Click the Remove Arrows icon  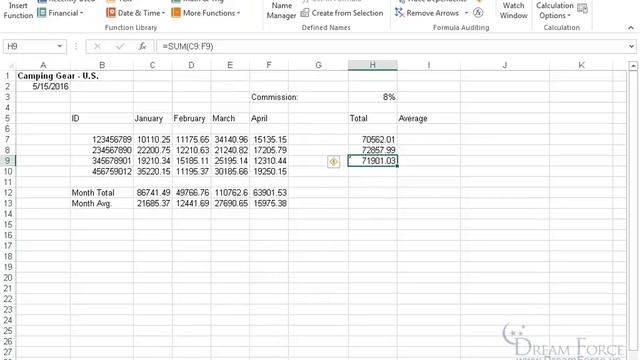point(399,13)
